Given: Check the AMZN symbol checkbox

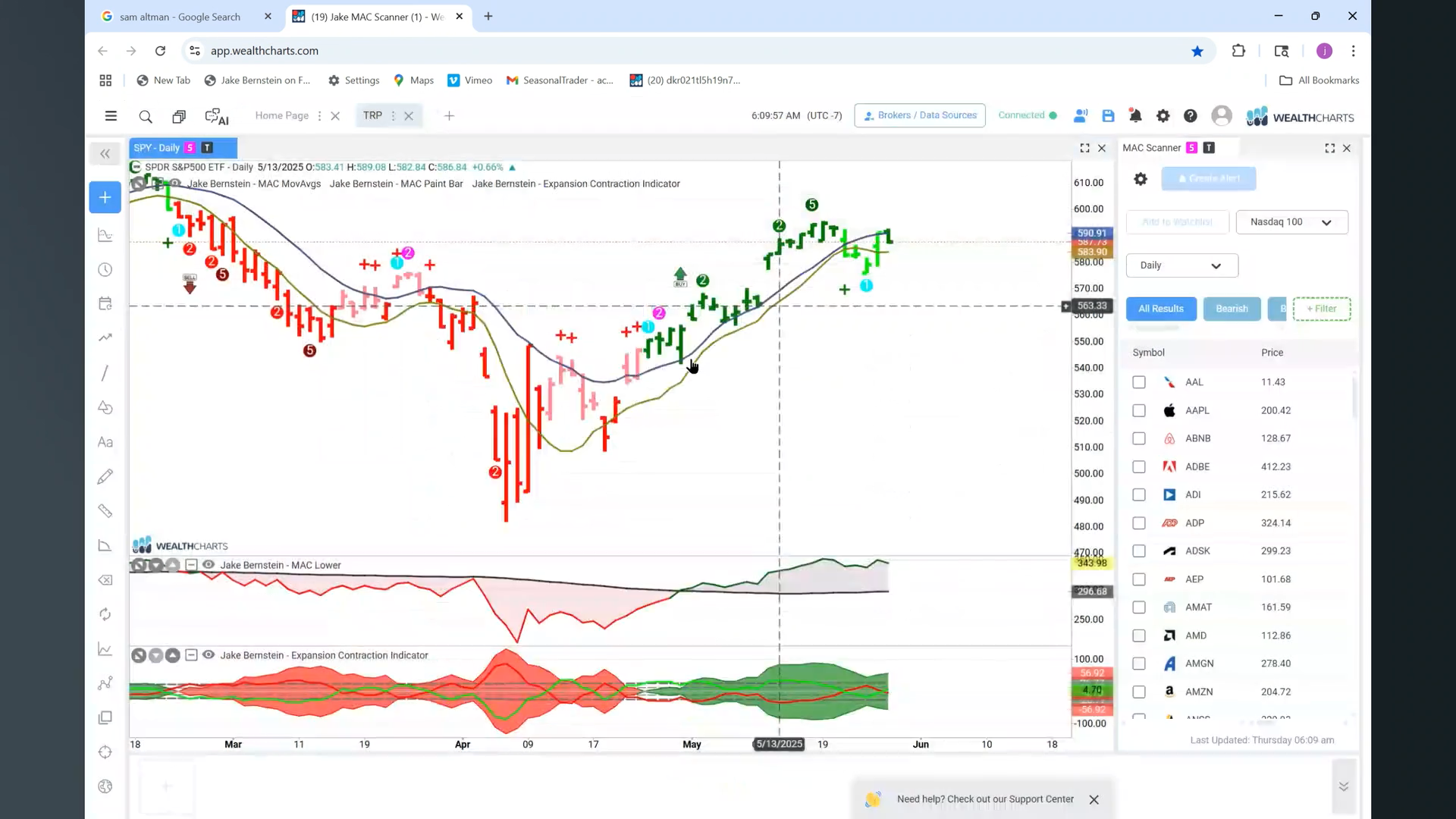Looking at the screenshot, I should (1139, 692).
